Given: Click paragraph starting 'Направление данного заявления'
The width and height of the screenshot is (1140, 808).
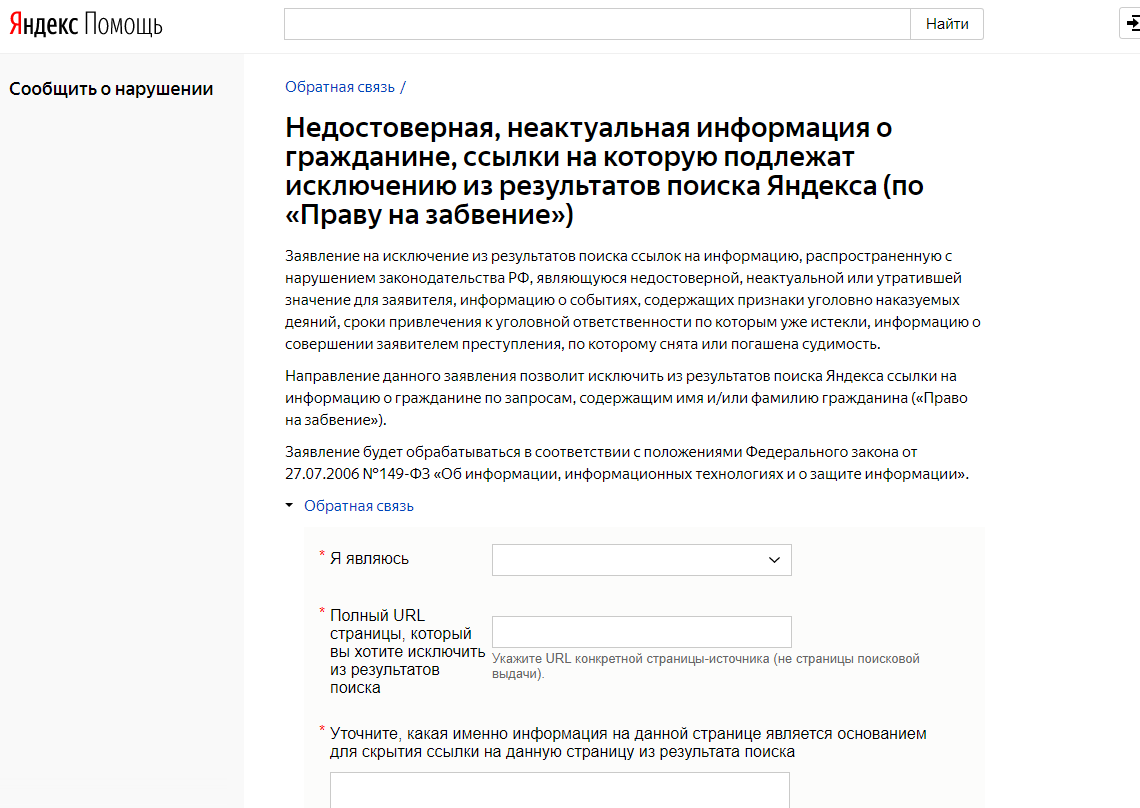Looking at the screenshot, I should tap(626, 398).
